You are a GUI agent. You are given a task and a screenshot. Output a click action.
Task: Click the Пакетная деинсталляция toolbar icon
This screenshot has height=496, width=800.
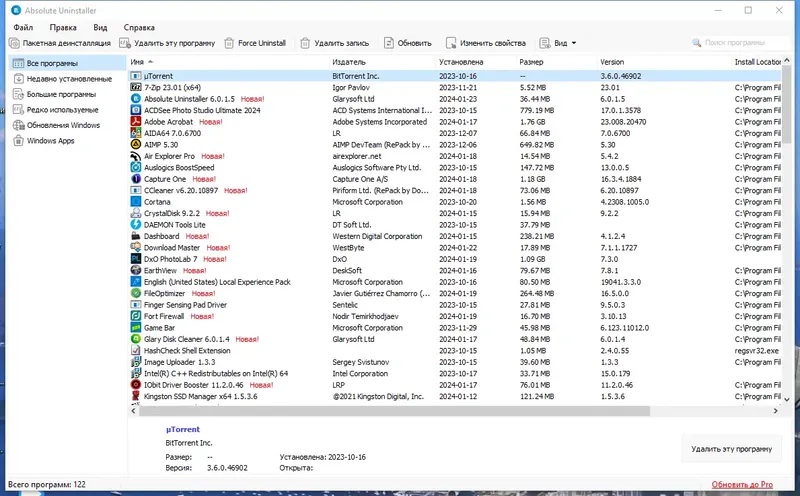14,43
